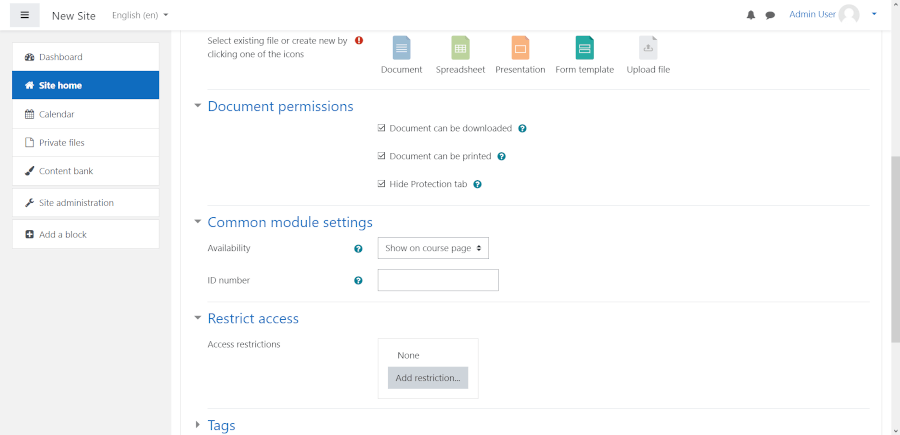The image size is (900, 435).
Task: Click the Spreadsheet creation icon
Action: coord(460,47)
